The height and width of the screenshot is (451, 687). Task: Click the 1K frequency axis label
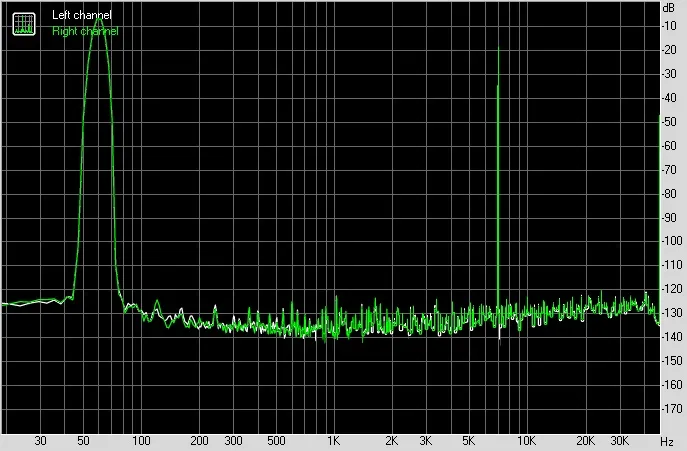click(333, 440)
